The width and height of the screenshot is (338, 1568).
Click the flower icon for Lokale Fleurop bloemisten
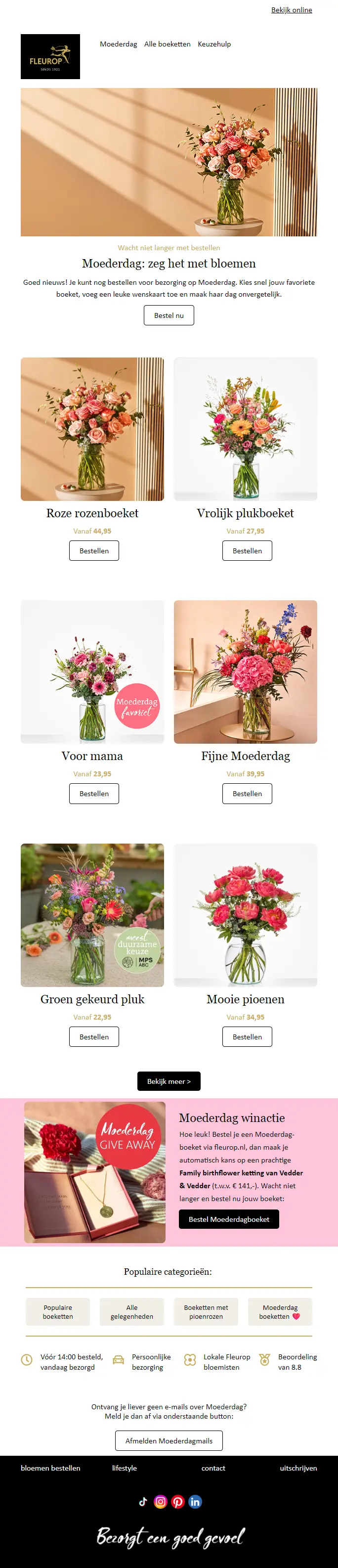(x=190, y=1359)
